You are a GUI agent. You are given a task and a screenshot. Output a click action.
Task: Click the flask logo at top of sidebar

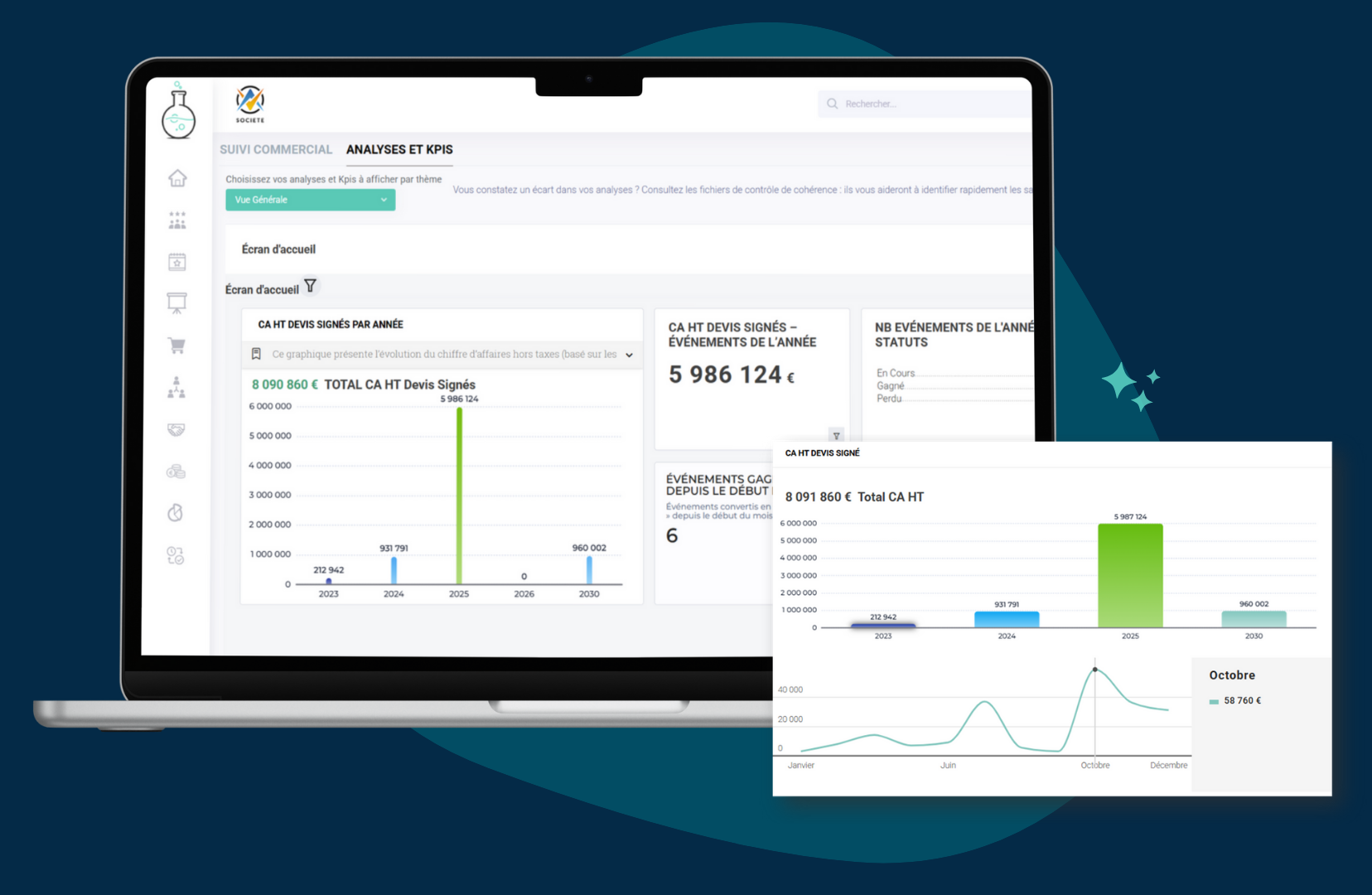pyautogui.click(x=178, y=111)
